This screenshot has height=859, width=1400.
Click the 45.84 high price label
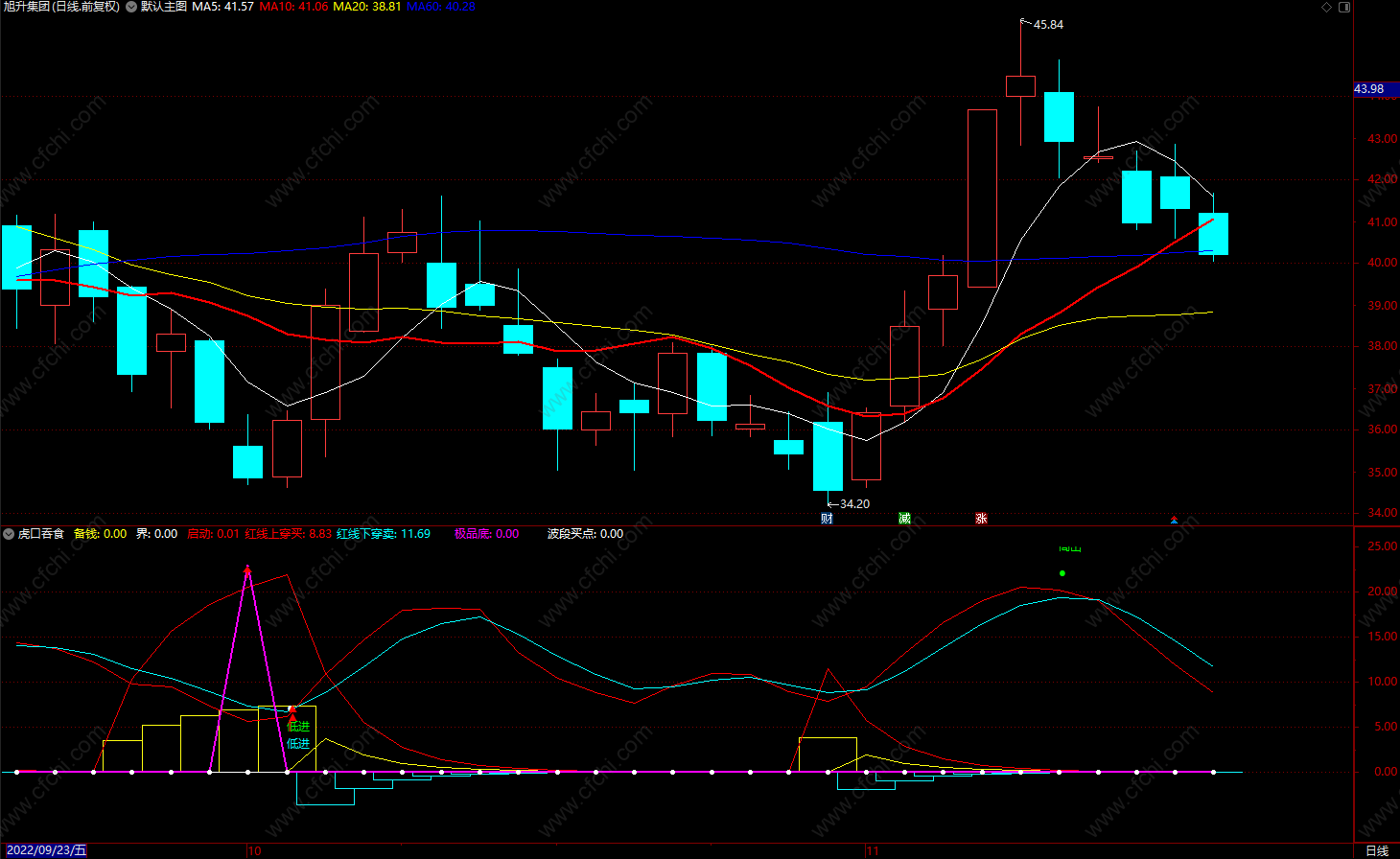(1048, 25)
